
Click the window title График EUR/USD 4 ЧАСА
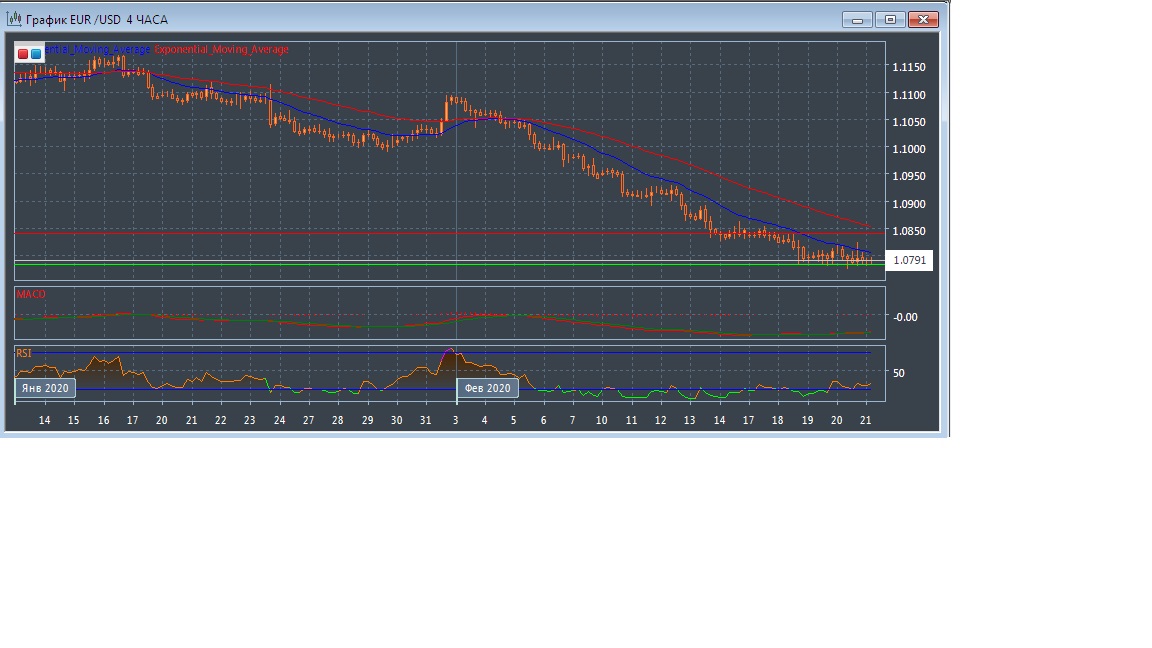click(95, 19)
